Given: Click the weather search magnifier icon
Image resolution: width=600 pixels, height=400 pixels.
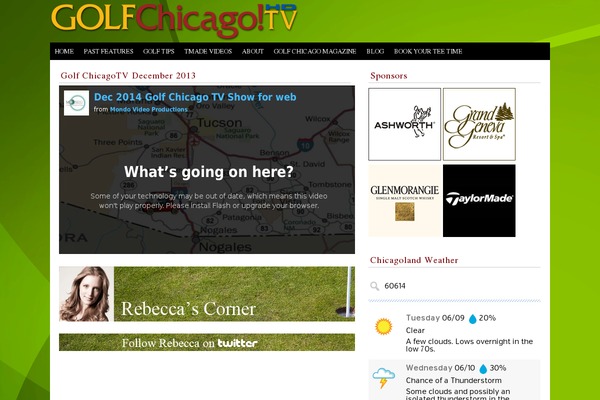Looking at the screenshot, I should click(x=375, y=286).
